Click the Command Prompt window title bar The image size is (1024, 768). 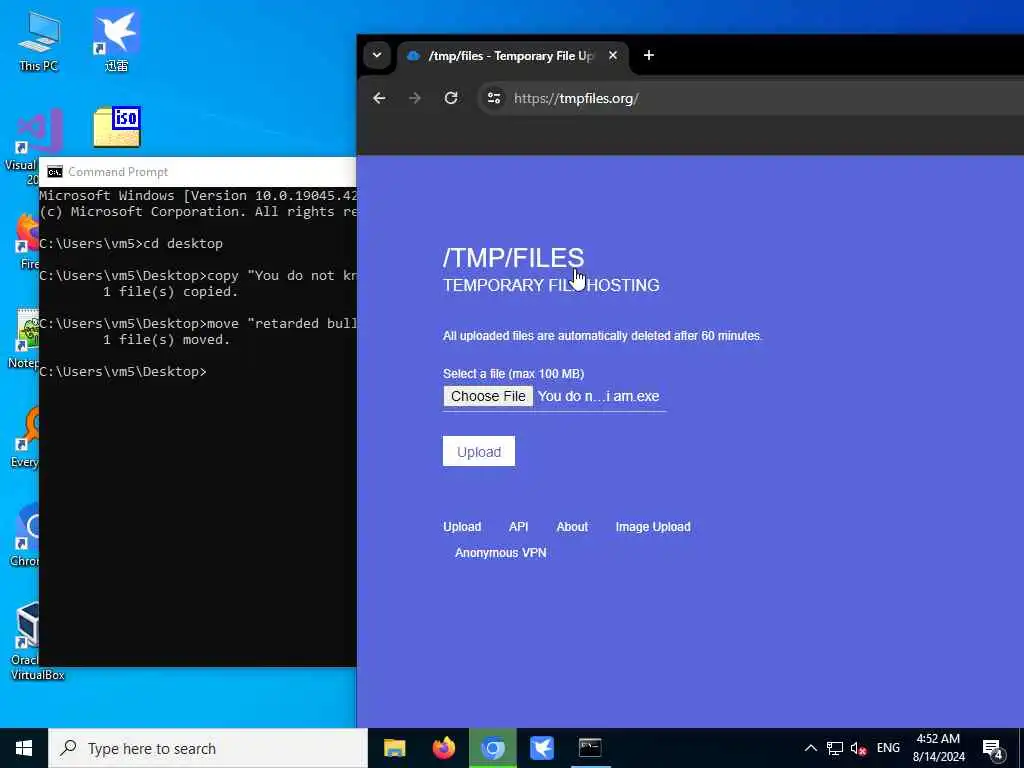(x=198, y=172)
